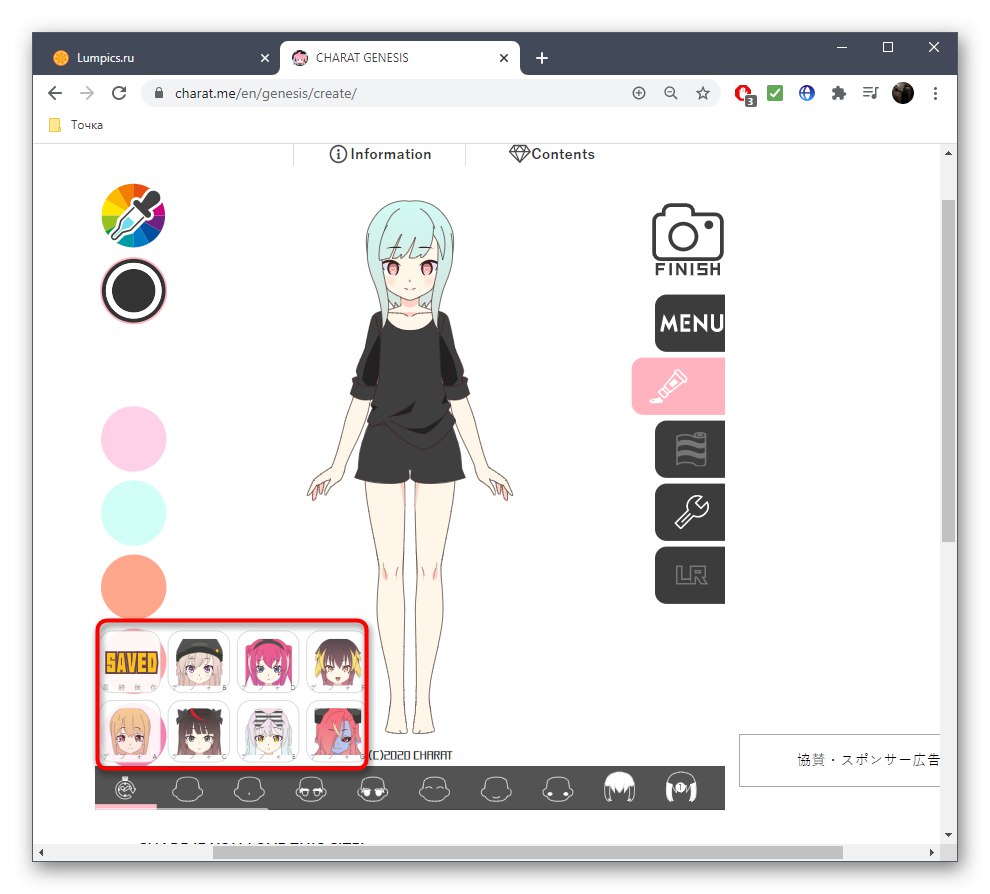Bookmark this page with the star
The height and width of the screenshot is (894, 990).
point(703,93)
